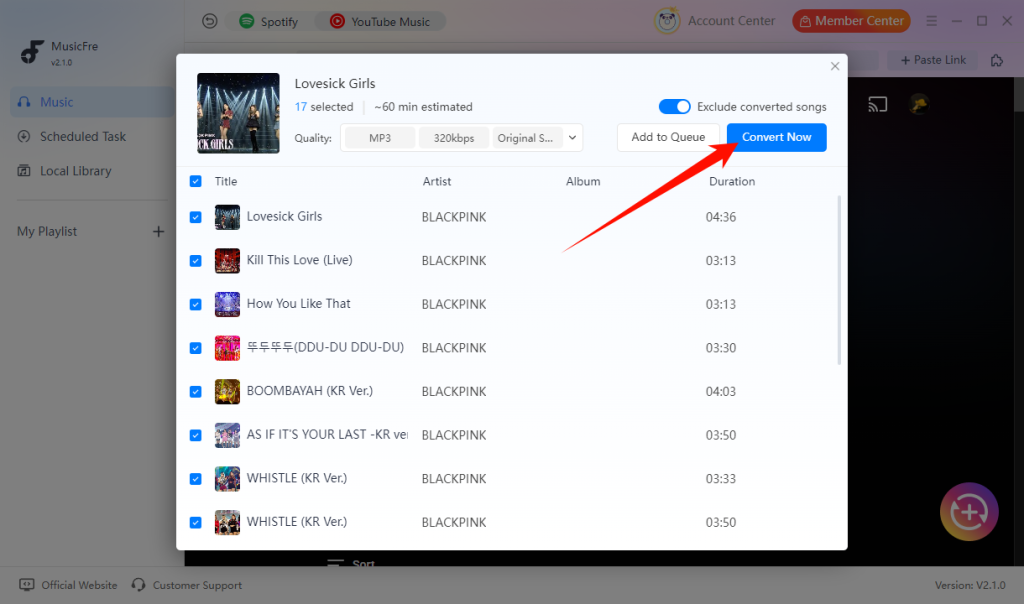The height and width of the screenshot is (604, 1024).
Task: Click the 17 selected count text
Action: point(324,106)
